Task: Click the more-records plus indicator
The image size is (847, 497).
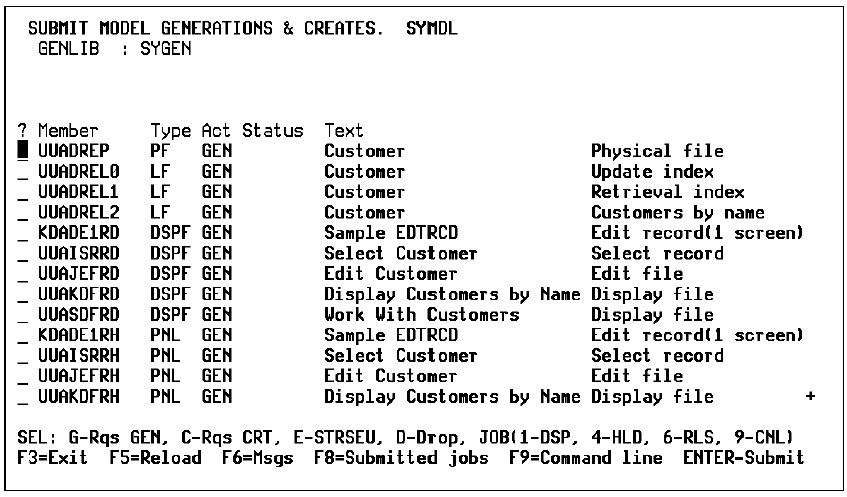Action: pos(809,397)
